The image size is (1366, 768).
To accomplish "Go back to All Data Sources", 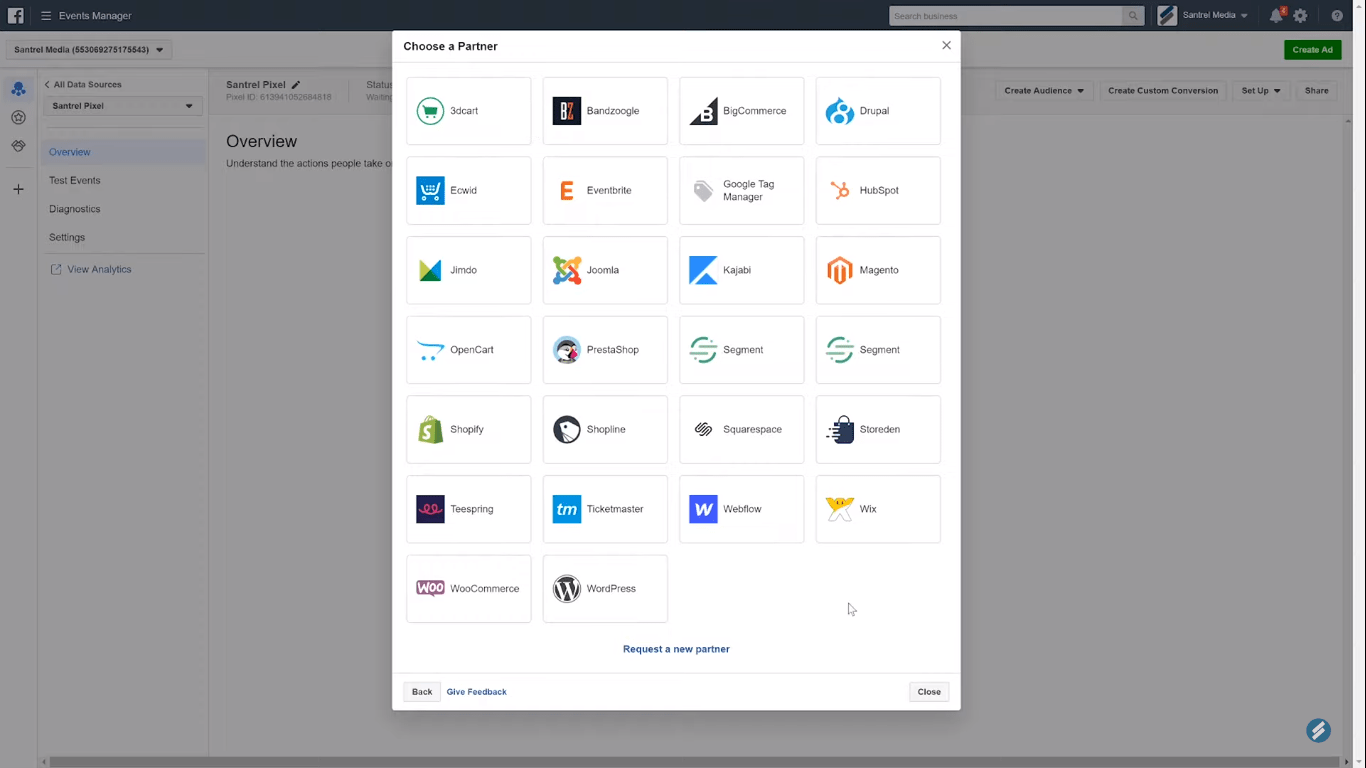I will click(83, 85).
